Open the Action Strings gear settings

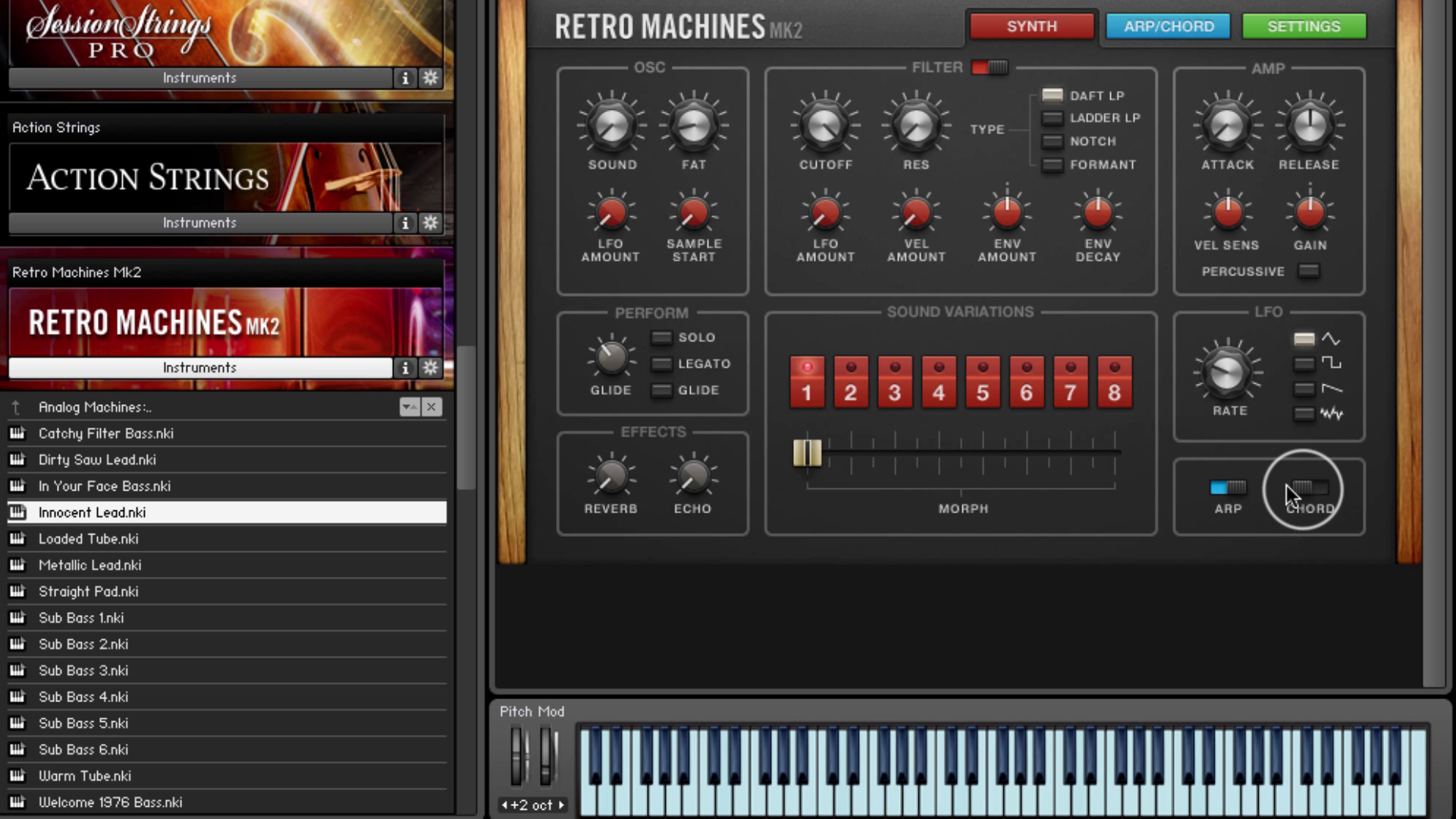[431, 223]
